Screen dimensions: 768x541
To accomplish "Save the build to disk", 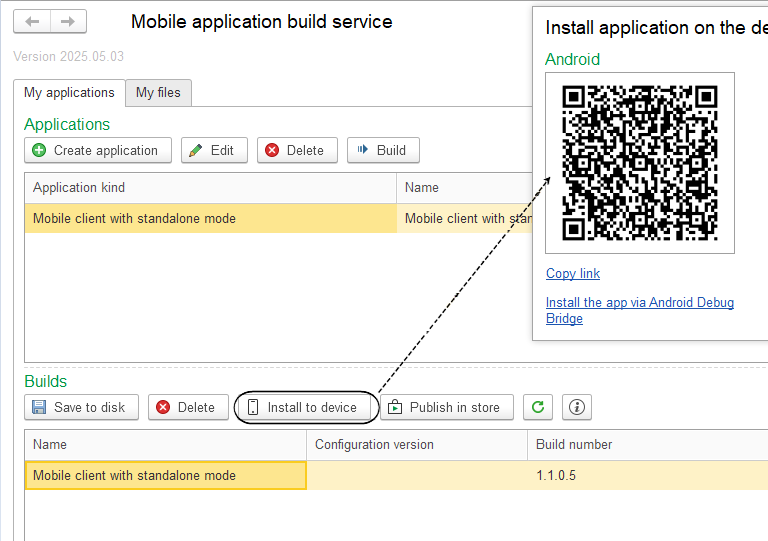I will click(x=81, y=407).
